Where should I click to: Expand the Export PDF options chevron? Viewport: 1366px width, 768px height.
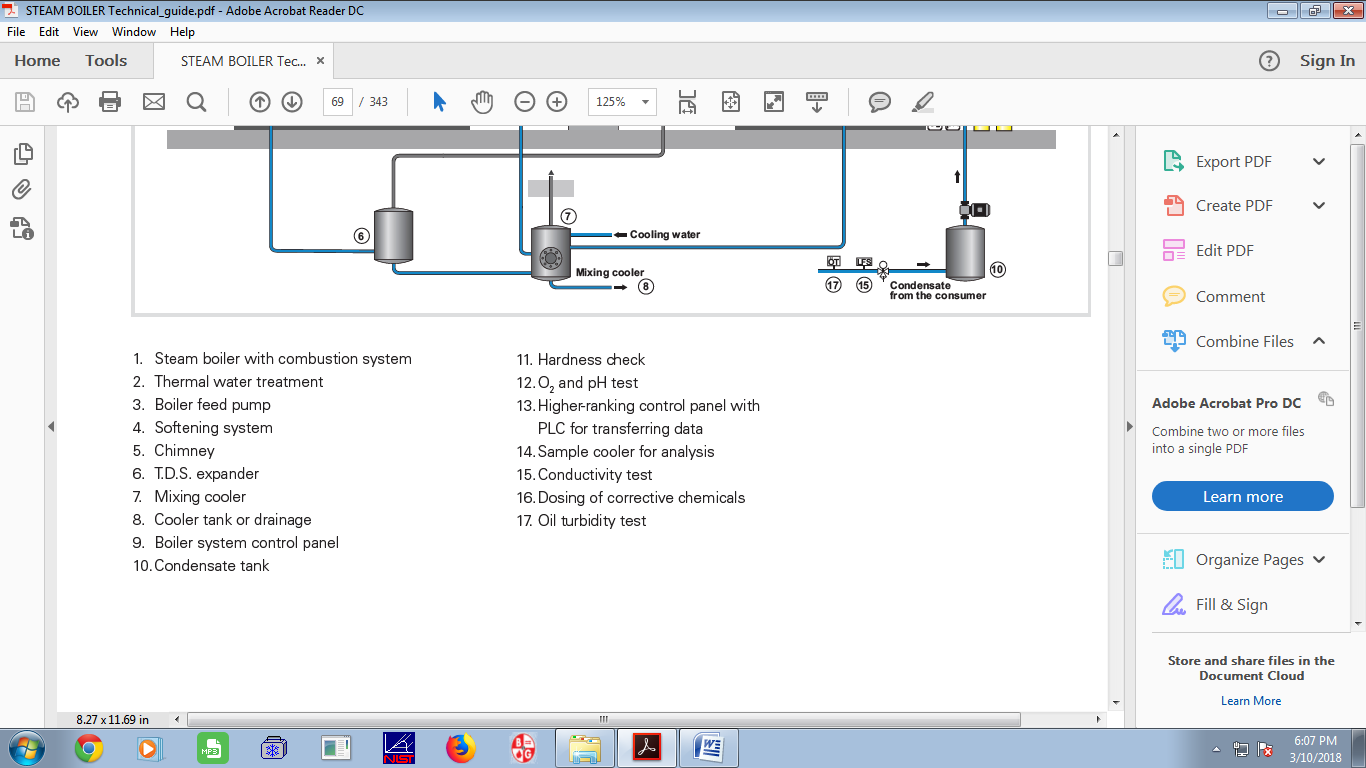pos(1318,160)
